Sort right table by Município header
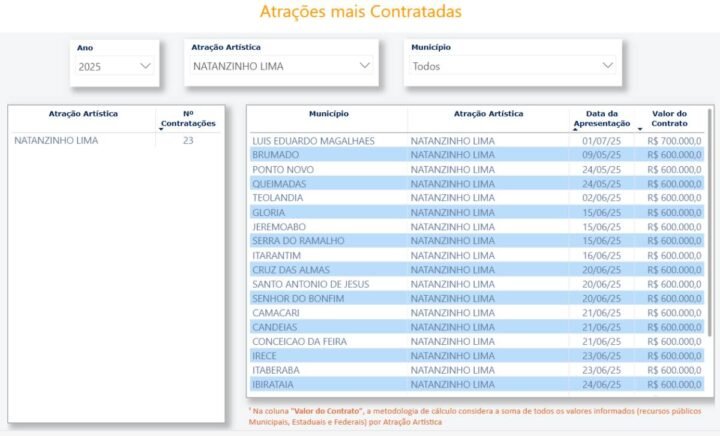This screenshot has height=436, width=720. tap(329, 114)
